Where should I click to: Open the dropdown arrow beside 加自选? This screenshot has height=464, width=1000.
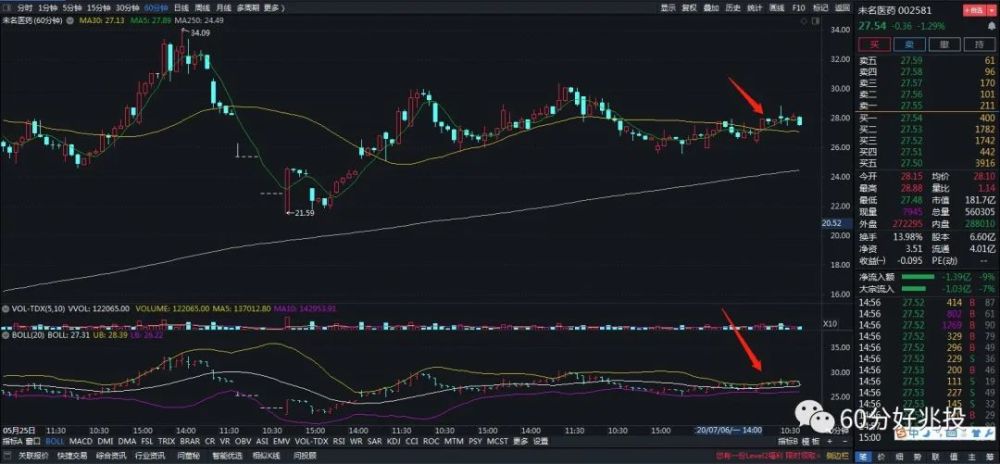(992, 10)
